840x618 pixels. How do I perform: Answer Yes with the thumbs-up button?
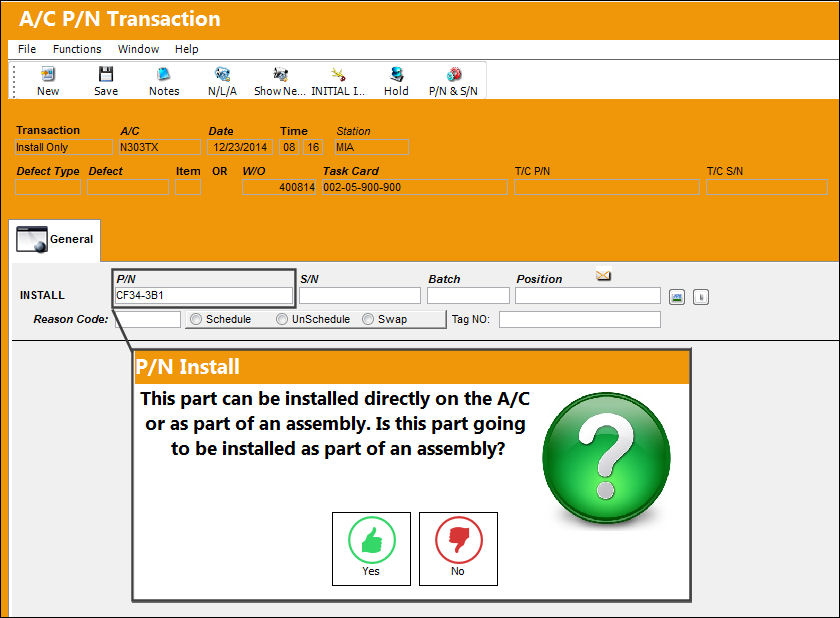[371, 548]
